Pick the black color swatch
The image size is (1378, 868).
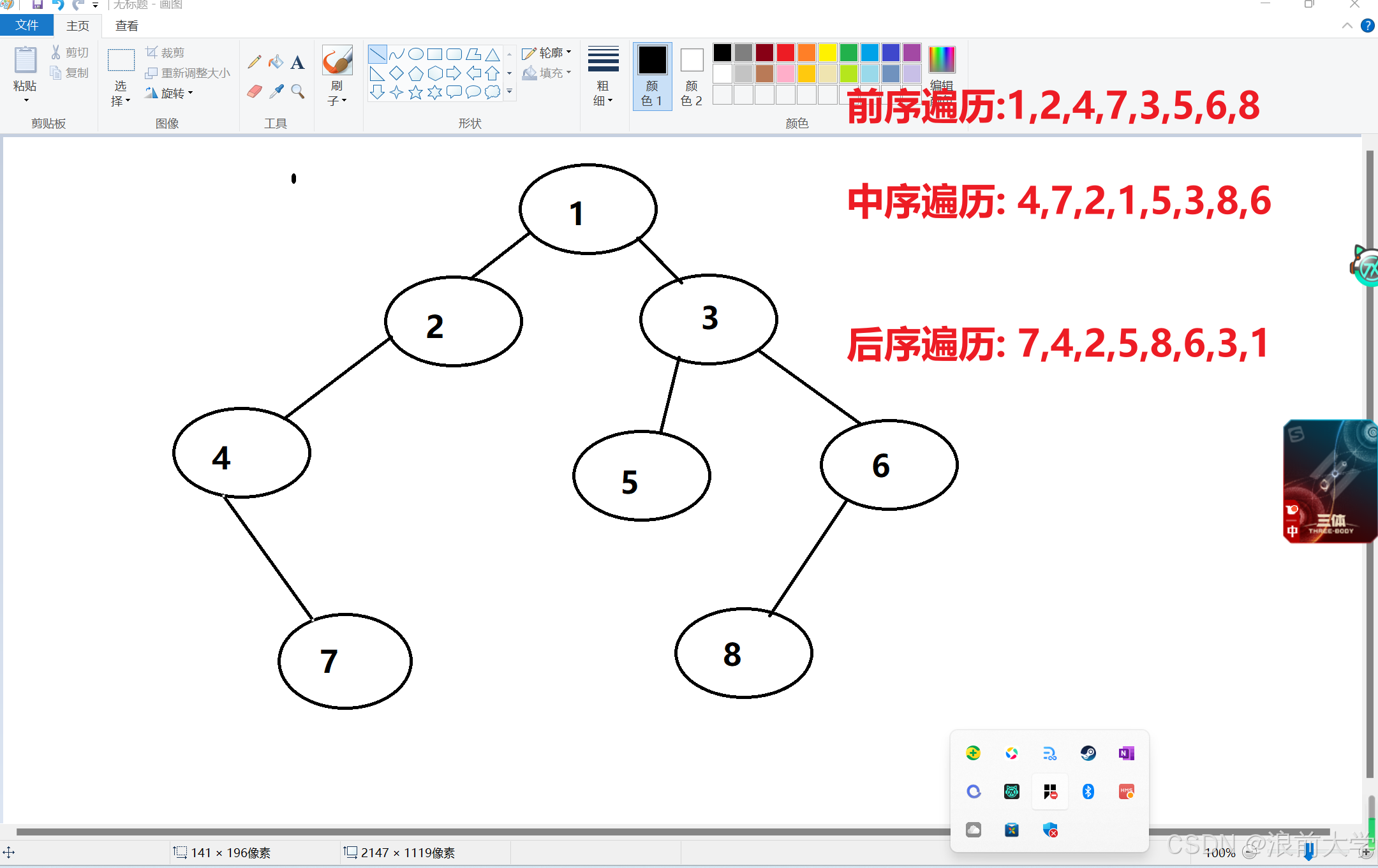(x=722, y=52)
